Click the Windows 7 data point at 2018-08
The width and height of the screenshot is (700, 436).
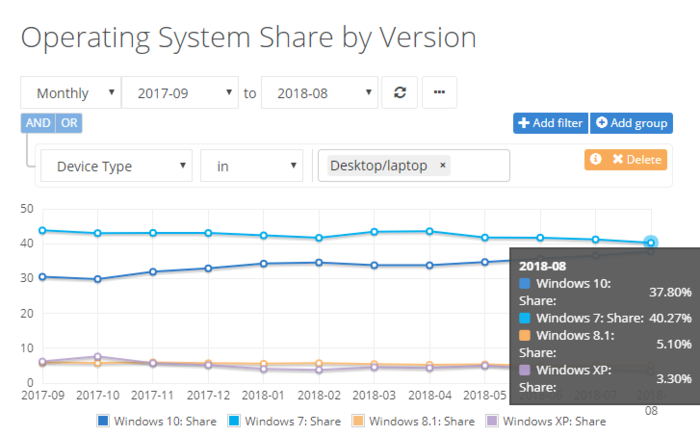[x=651, y=242]
